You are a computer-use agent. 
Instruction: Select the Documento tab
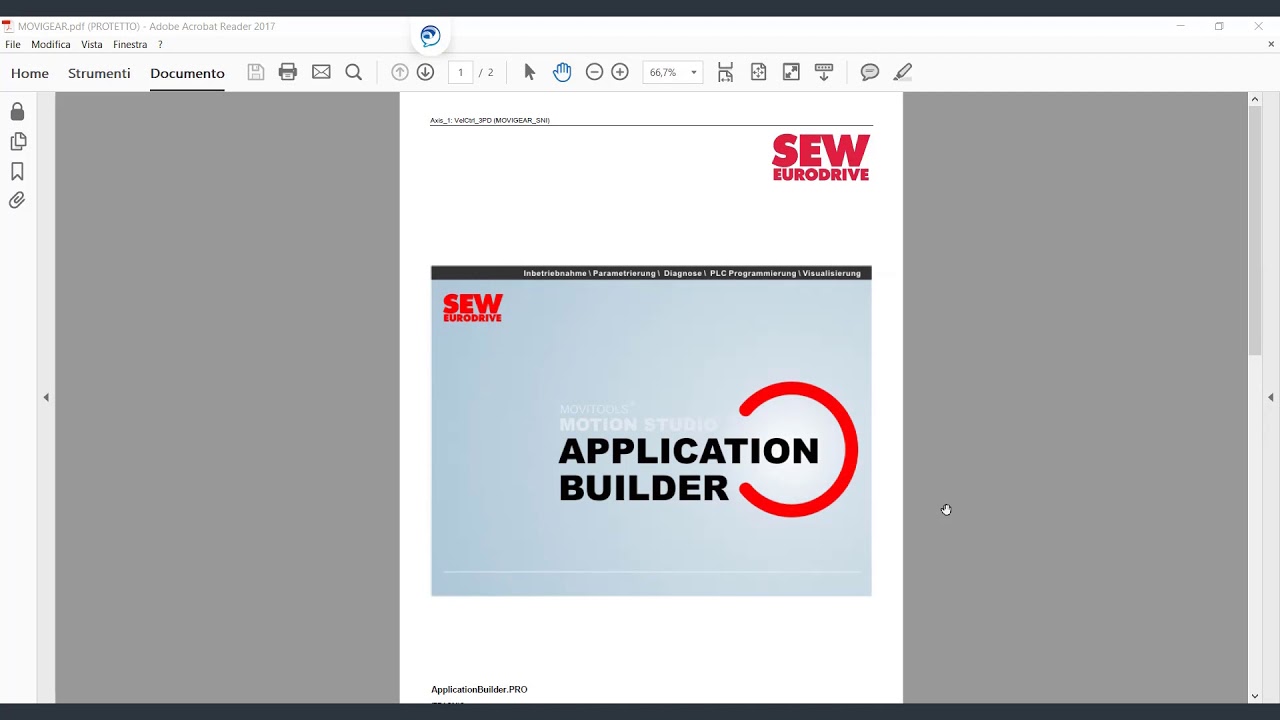(187, 73)
